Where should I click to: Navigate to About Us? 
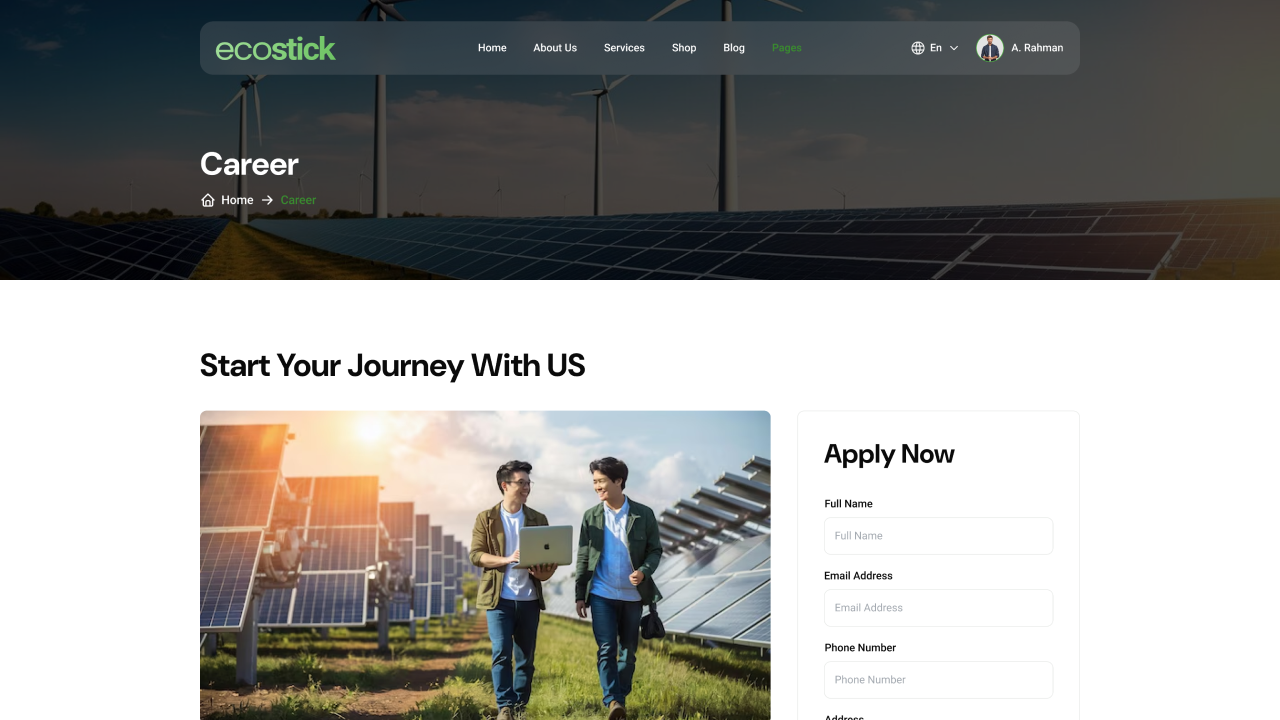555,48
